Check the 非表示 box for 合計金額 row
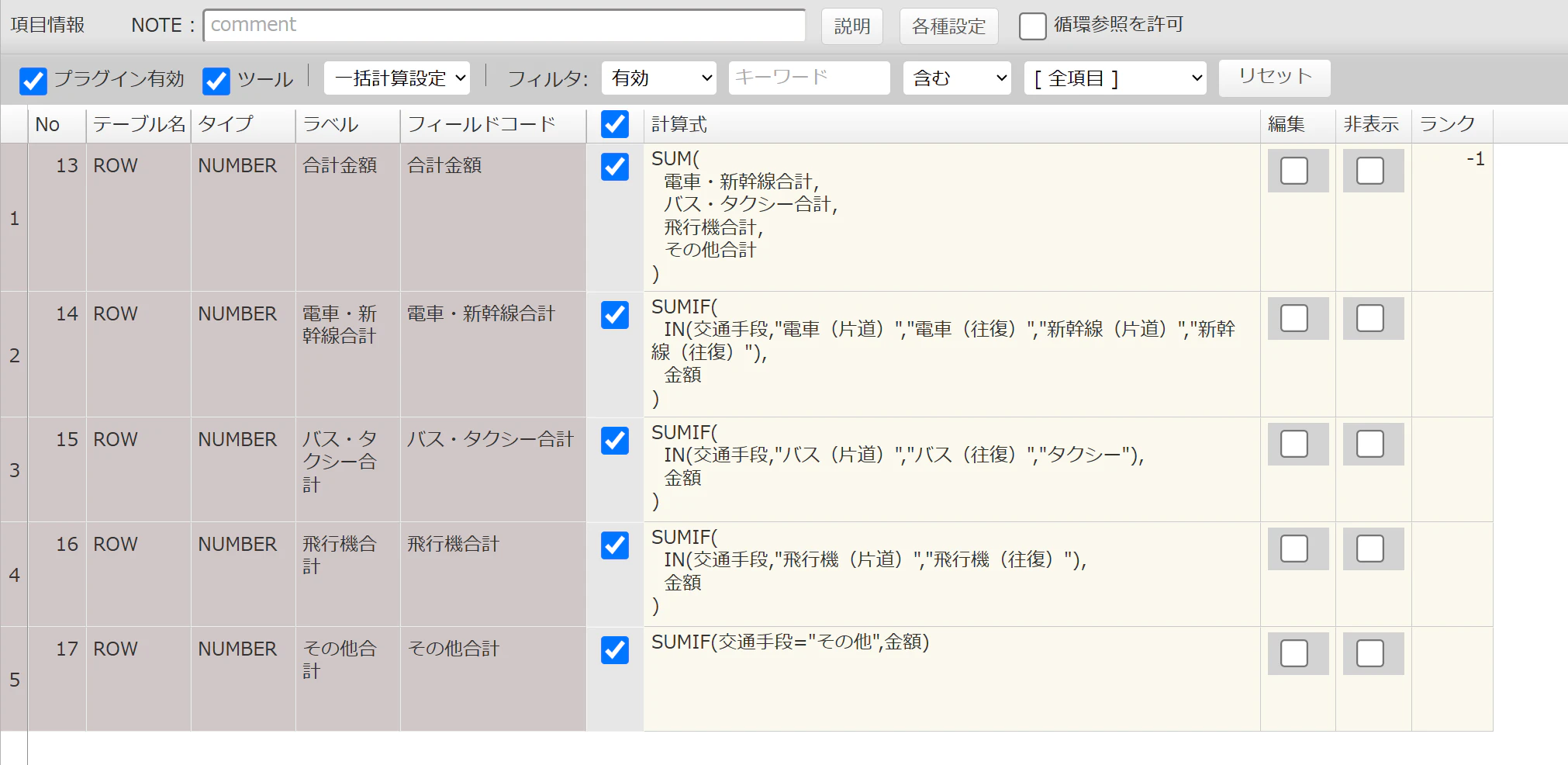The height and width of the screenshot is (765, 1568). [x=1370, y=171]
